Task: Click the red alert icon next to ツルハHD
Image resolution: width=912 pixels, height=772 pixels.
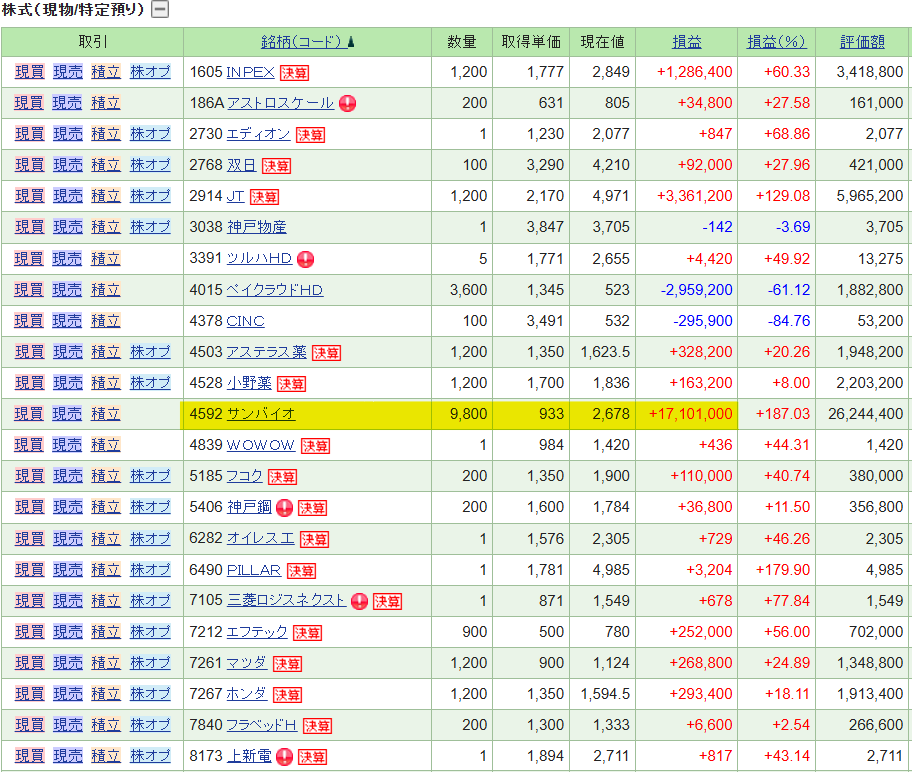Action: coord(306,259)
